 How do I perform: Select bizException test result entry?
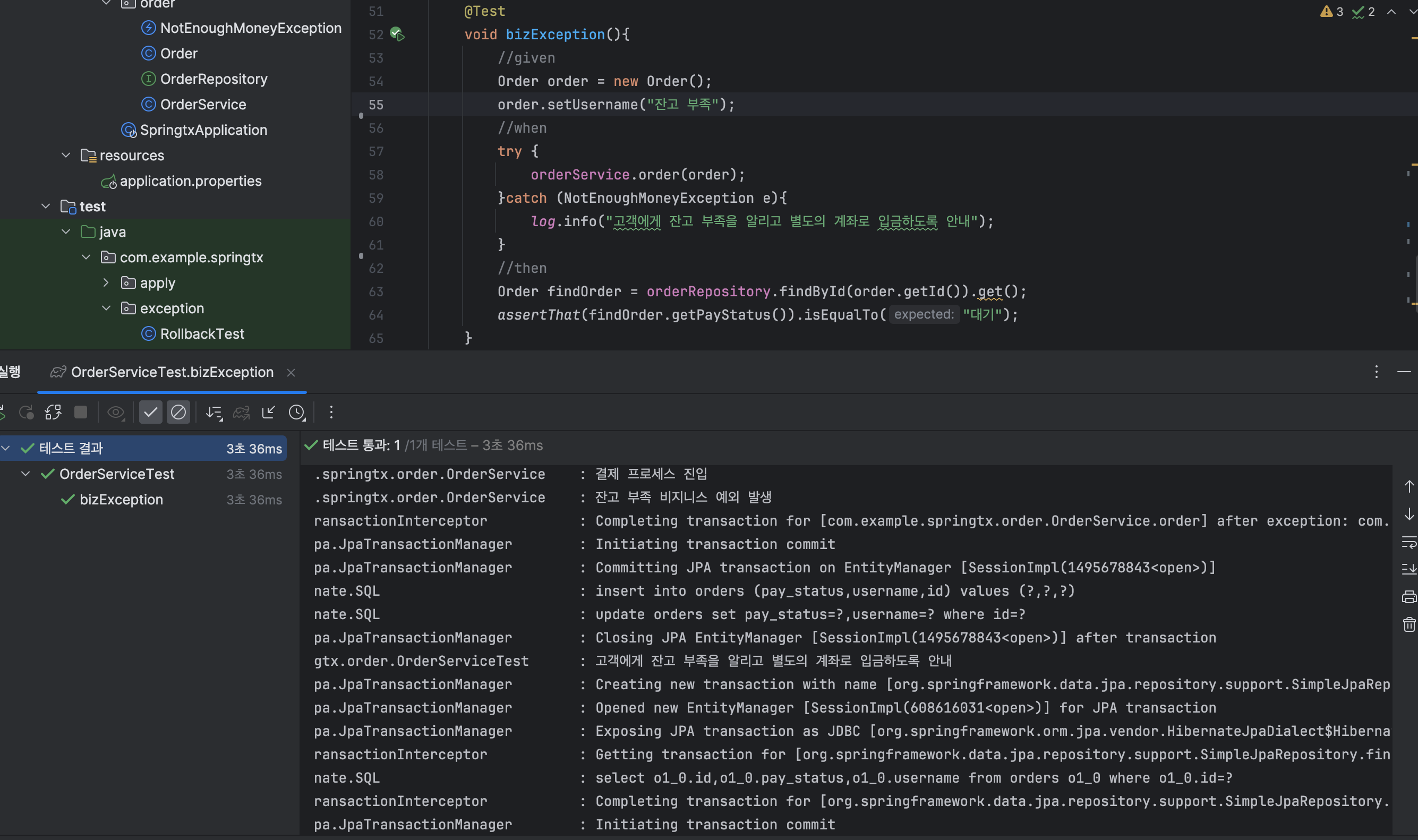[121, 499]
